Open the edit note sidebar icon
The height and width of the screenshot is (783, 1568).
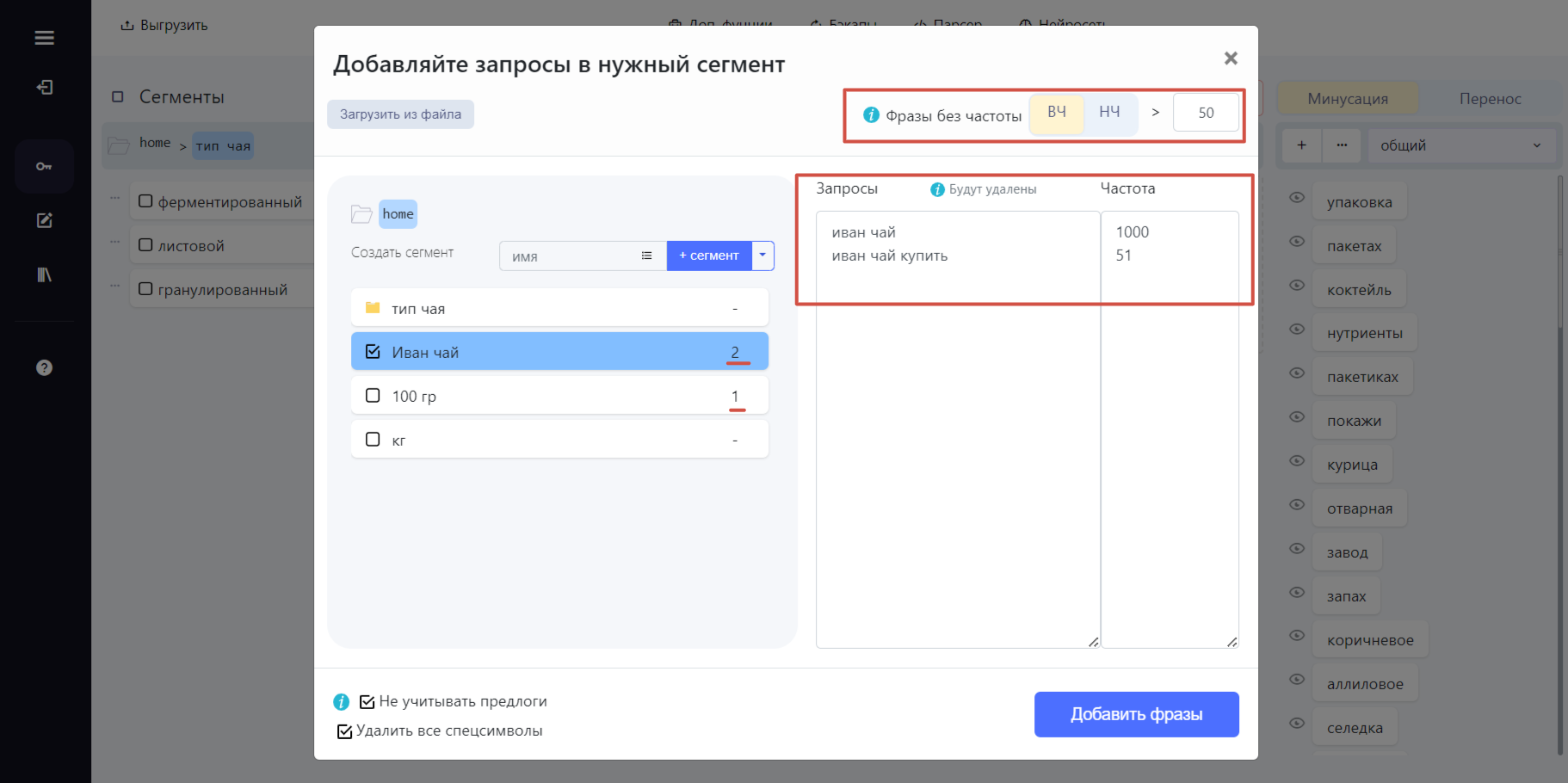tap(44, 220)
